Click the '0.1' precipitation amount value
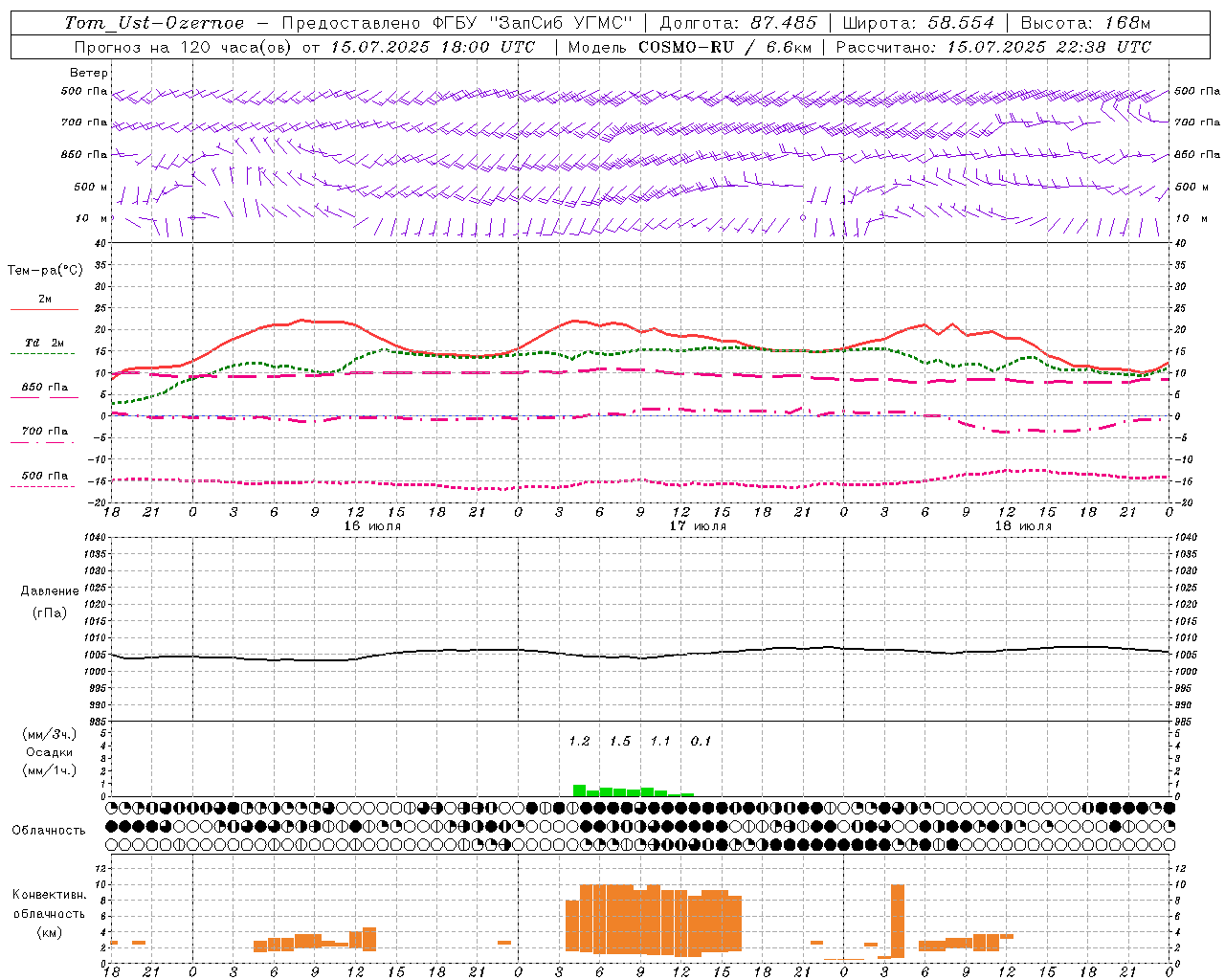The image size is (1225, 980). [x=702, y=742]
